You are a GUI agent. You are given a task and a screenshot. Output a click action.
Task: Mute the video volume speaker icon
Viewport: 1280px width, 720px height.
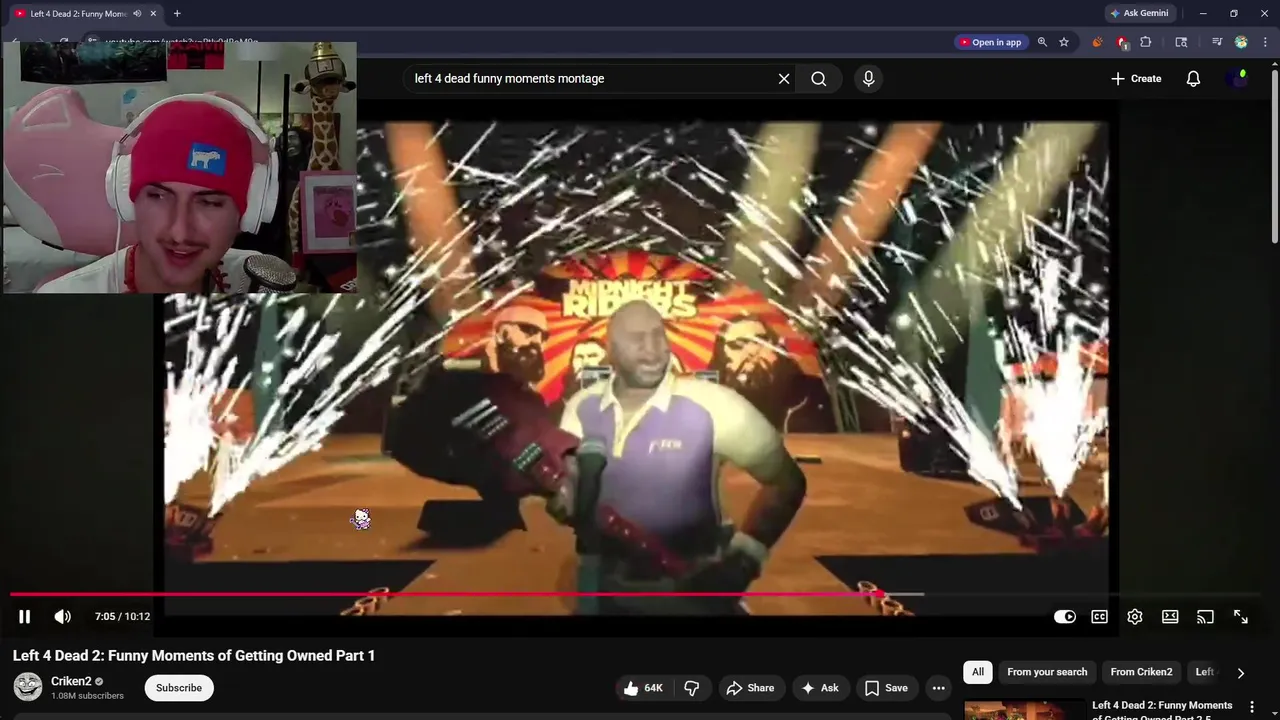click(x=62, y=617)
